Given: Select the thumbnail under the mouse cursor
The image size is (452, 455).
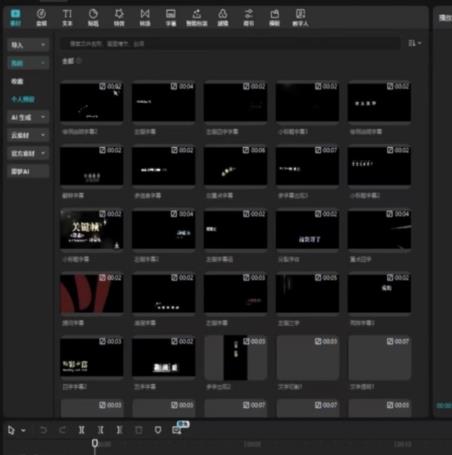Looking at the screenshot, I should click(92, 102).
